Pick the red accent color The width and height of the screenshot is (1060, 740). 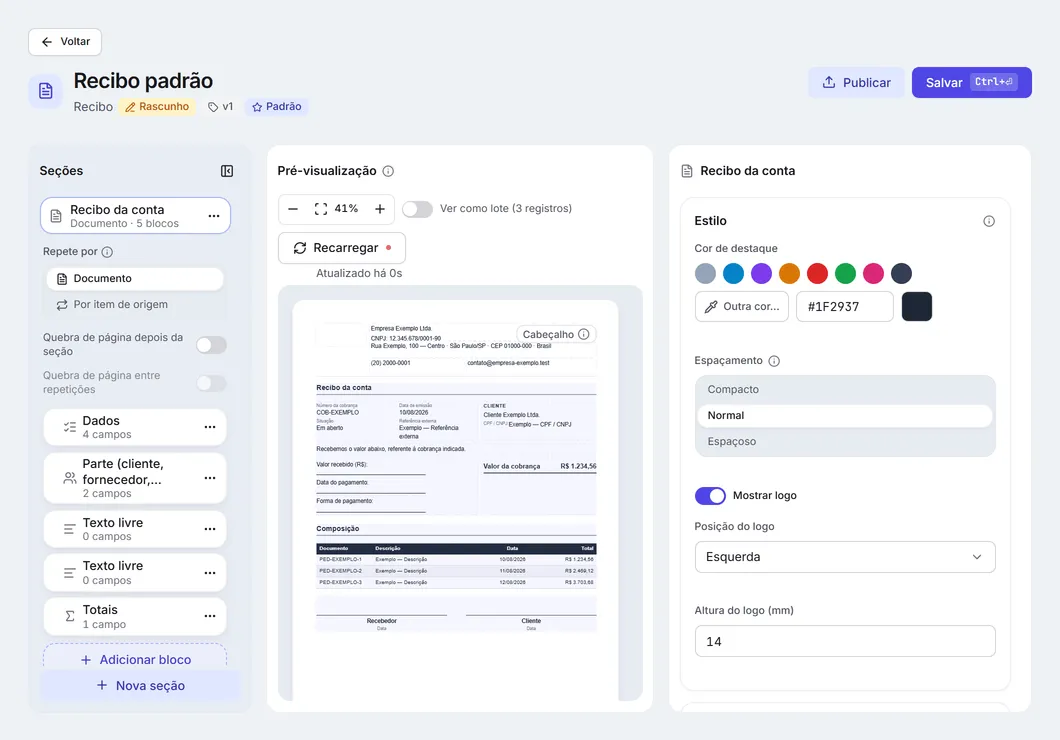point(817,274)
